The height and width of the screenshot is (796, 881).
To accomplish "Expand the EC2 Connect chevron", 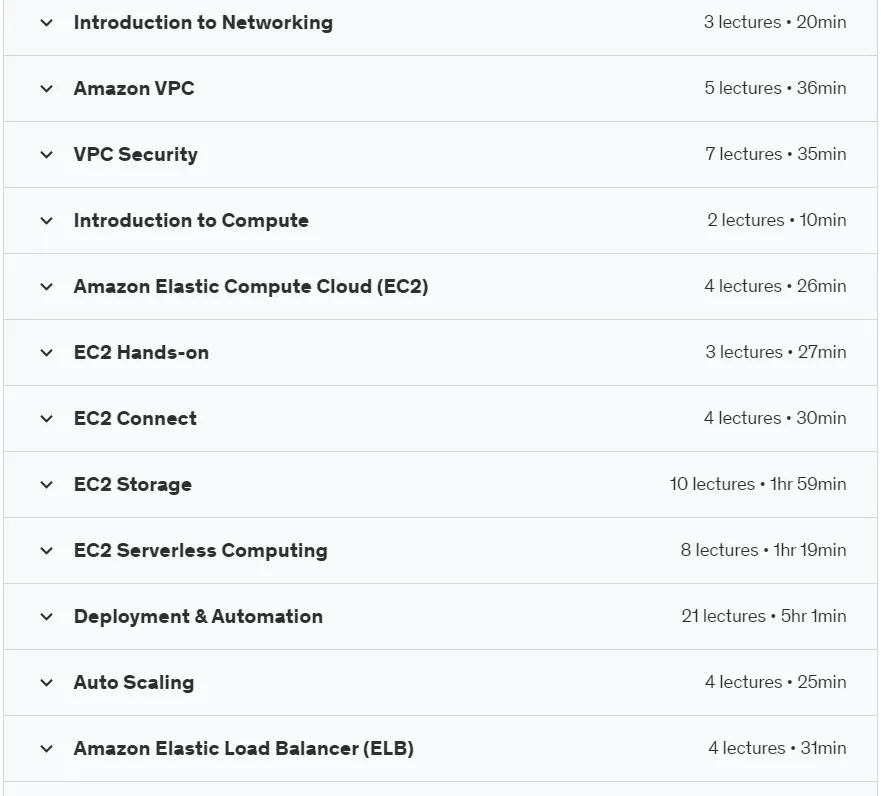I will (x=47, y=419).
